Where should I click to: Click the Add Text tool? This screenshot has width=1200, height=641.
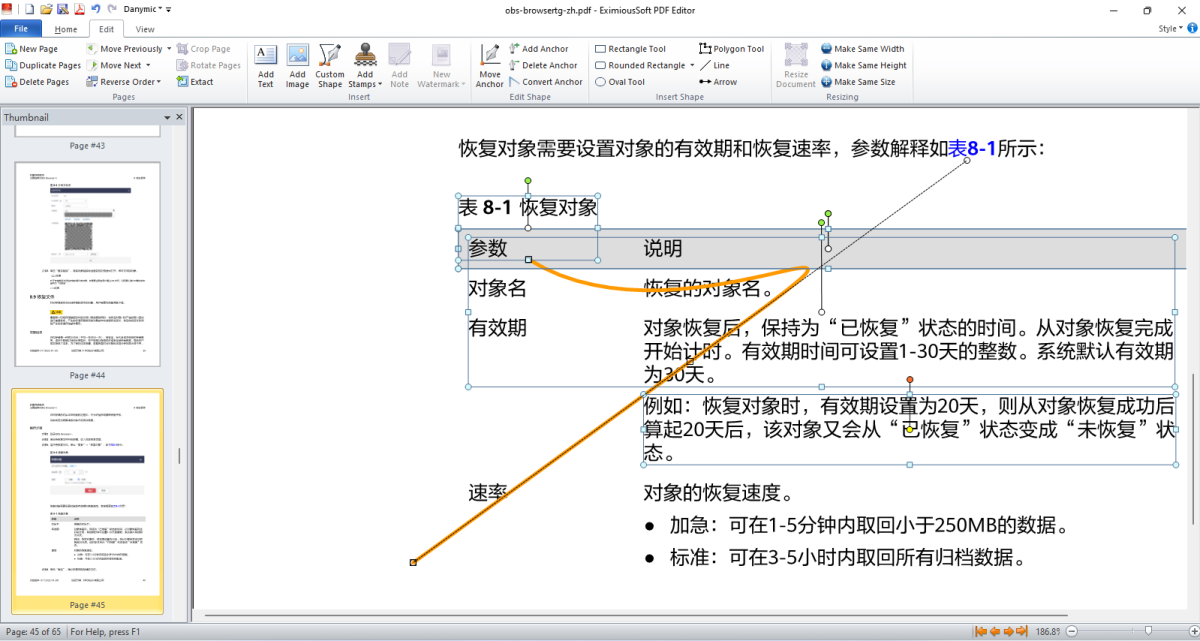(265, 65)
